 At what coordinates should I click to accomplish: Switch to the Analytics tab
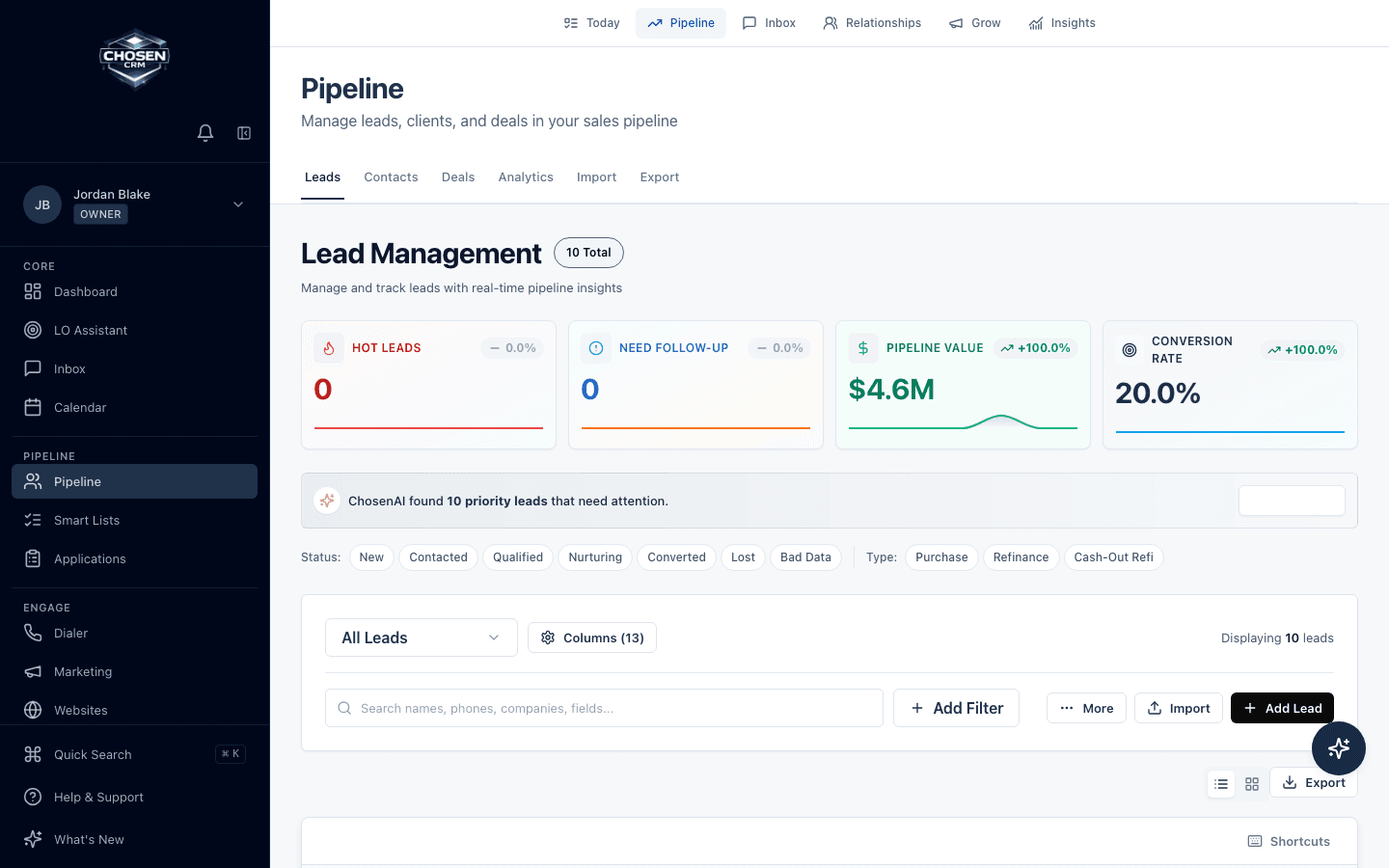point(526,177)
